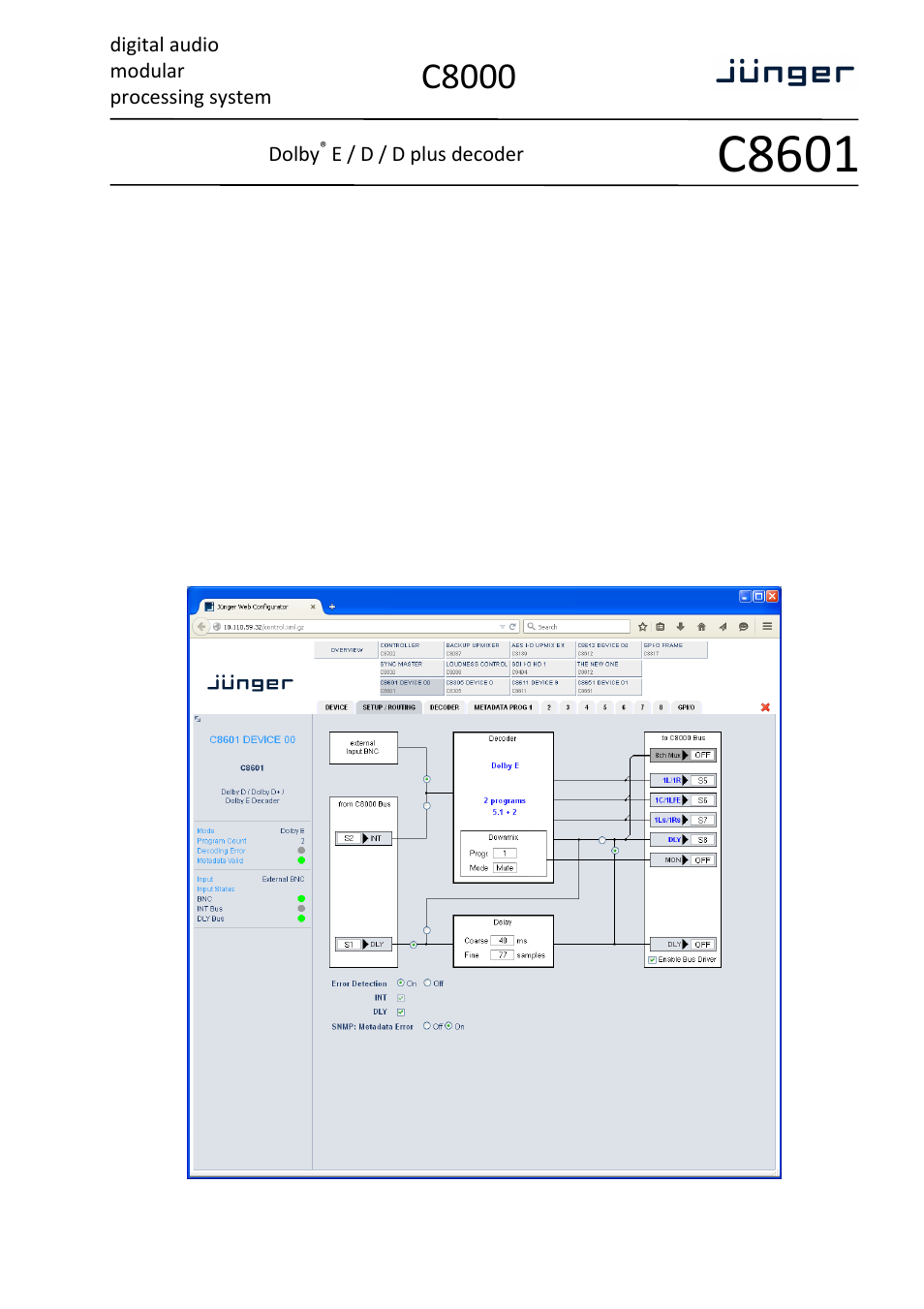This screenshot has height=1309, width=924.
Task: Open the URL dropdown arrow in address bar
Action: point(502,627)
